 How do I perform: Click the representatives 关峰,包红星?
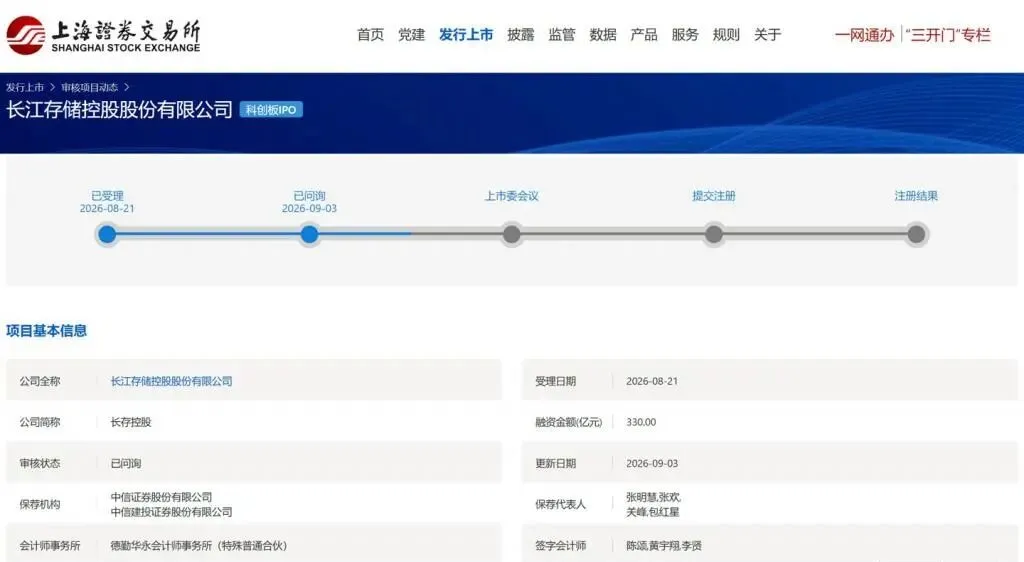(x=652, y=512)
